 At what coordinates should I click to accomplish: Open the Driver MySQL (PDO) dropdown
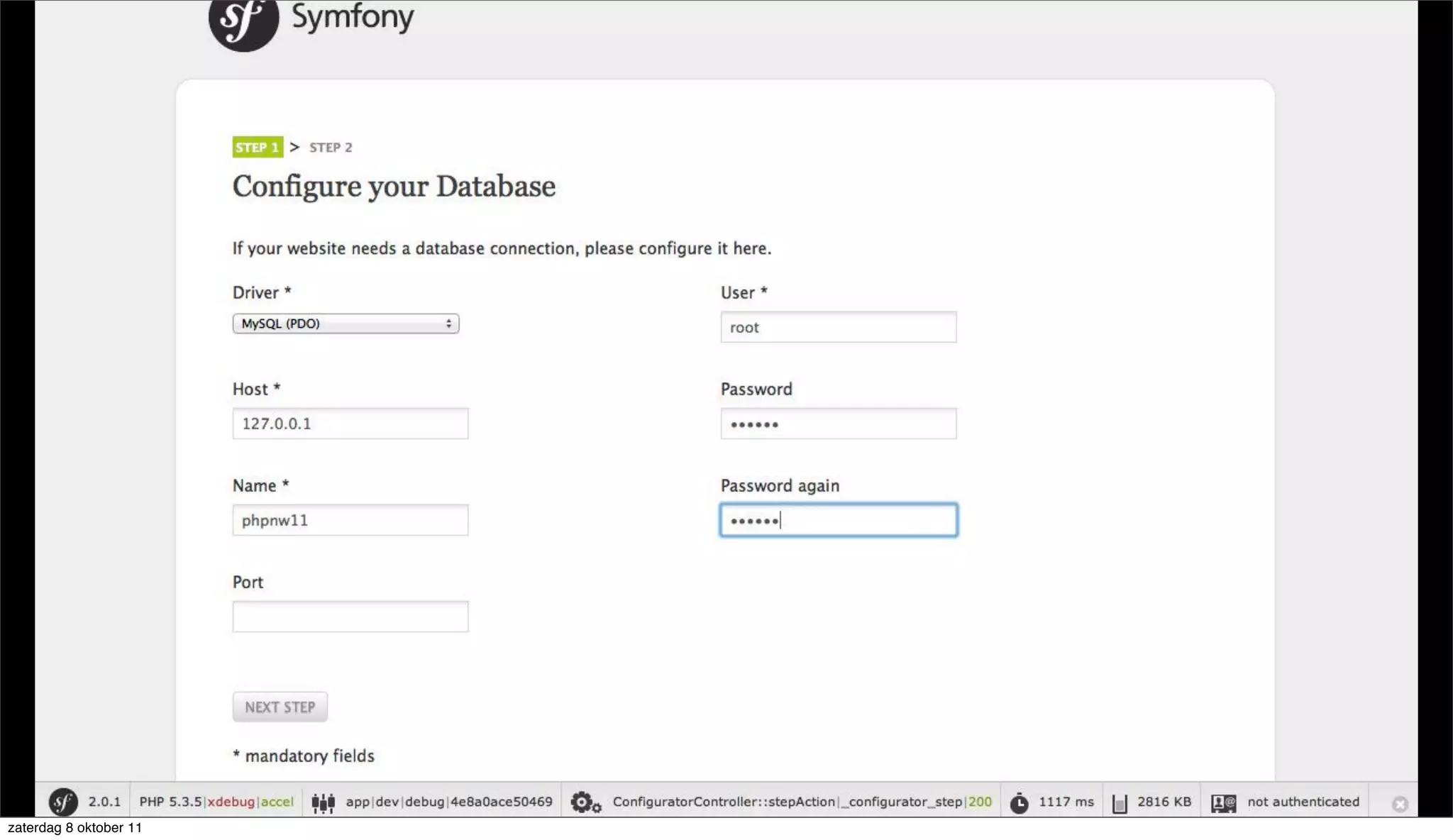click(x=346, y=324)
